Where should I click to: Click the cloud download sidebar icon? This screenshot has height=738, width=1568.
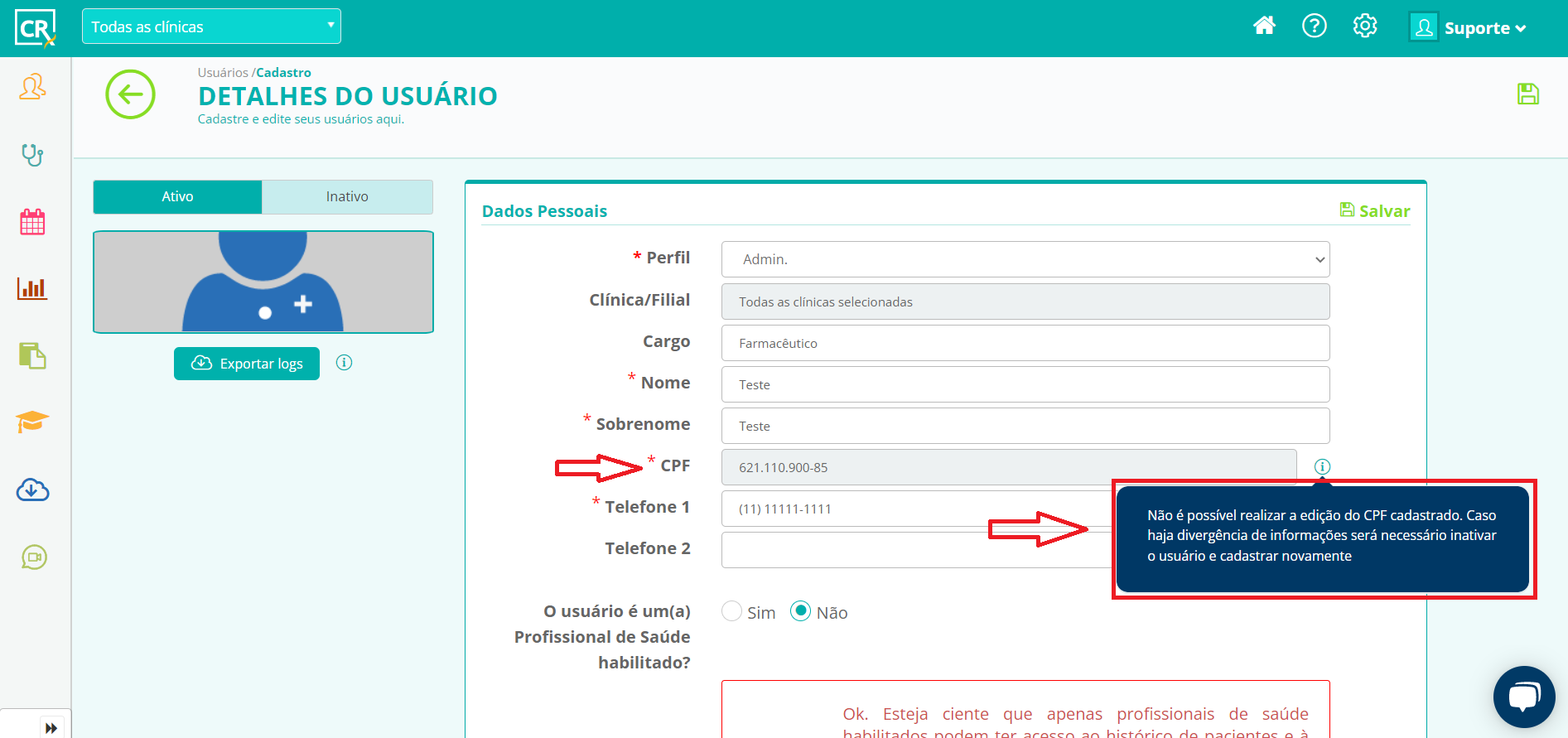(32, 490)
